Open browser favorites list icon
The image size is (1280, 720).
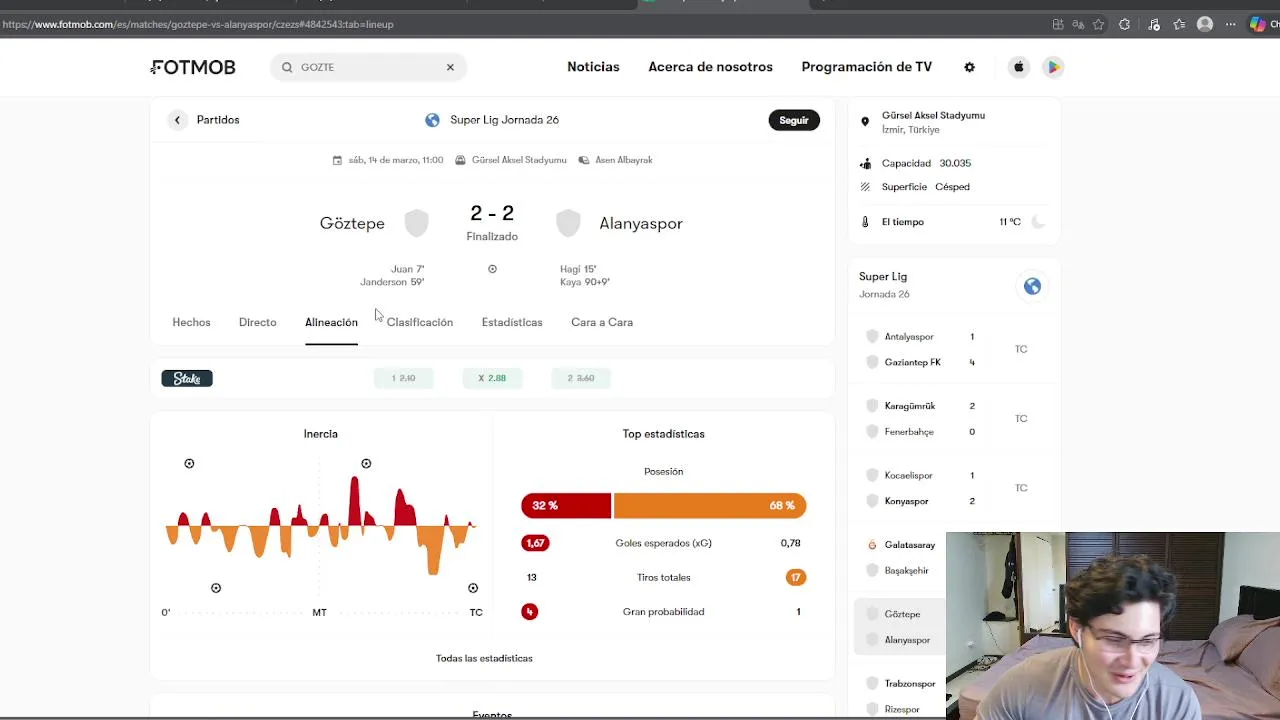click(1179, 24)
